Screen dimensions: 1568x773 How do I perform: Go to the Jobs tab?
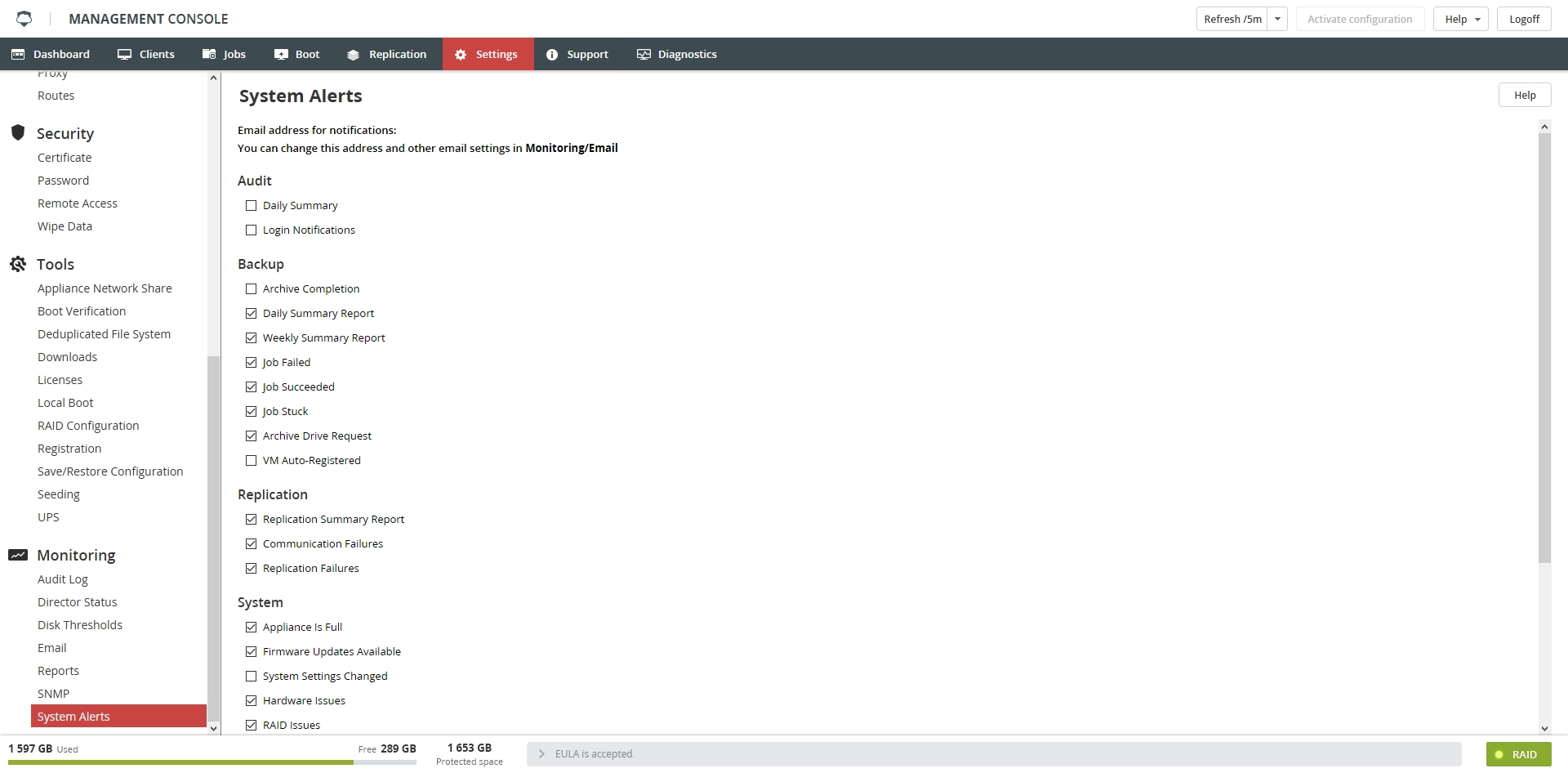[225, 54]
